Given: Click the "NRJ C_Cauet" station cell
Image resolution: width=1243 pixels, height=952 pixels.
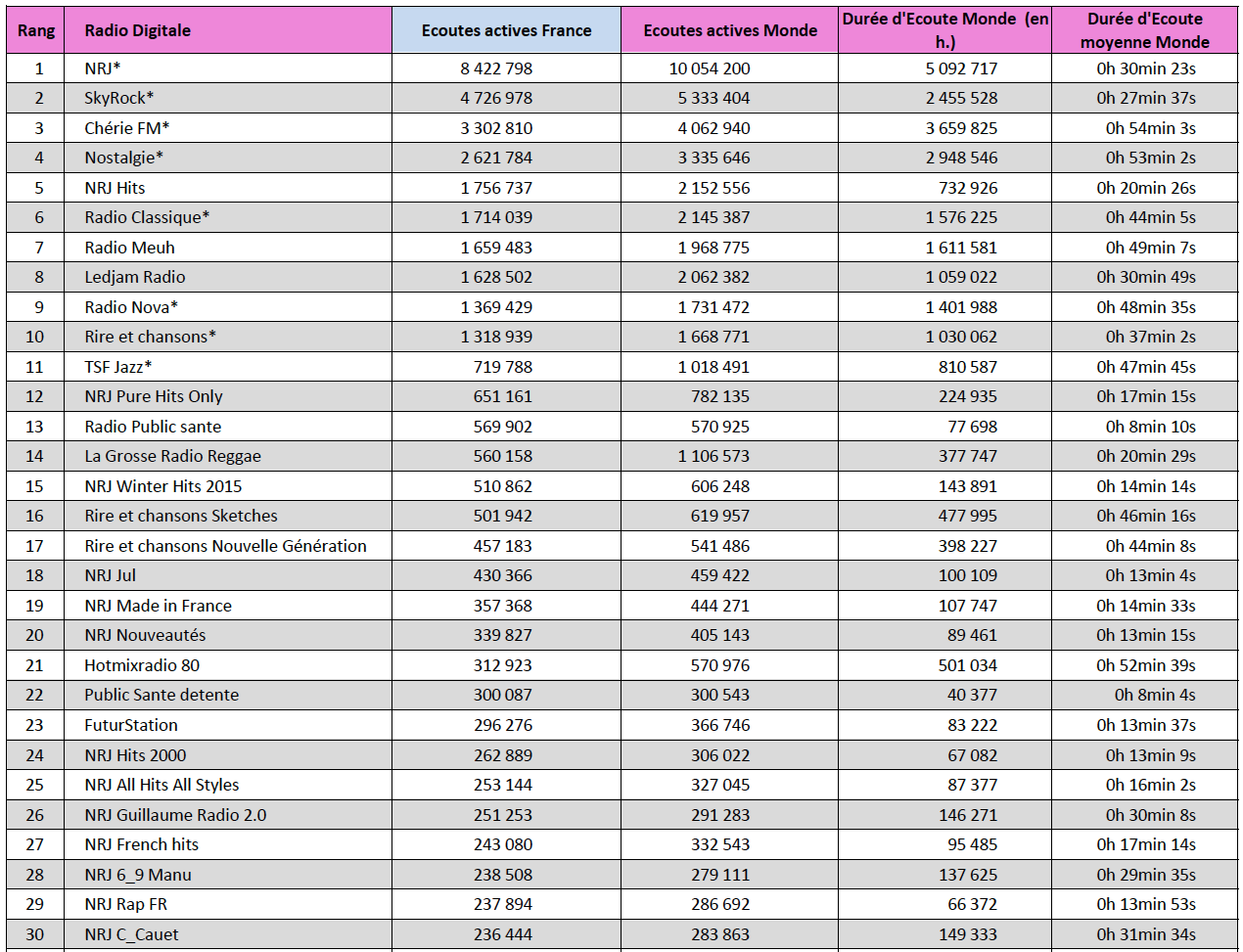Looking at the screenshot, I should (131, 934).
